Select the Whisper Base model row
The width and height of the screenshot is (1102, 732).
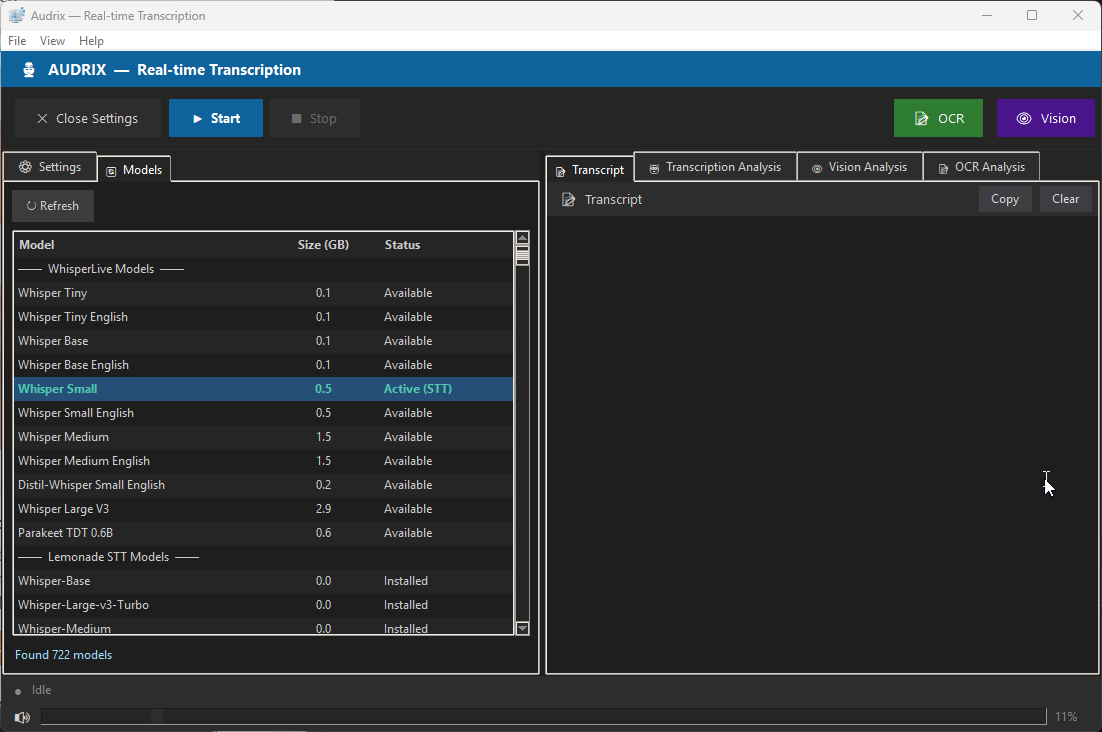pyautogui.click(x=264, y=341)
